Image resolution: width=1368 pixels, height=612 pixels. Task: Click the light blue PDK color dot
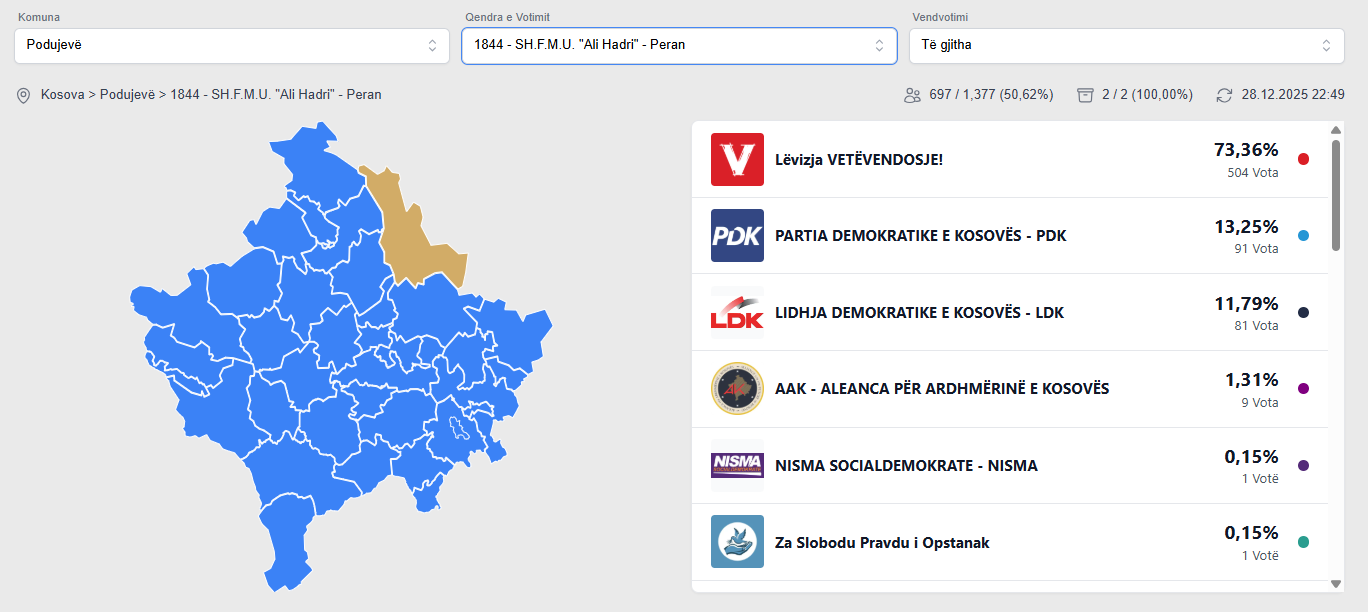[x=1303, y=236]
